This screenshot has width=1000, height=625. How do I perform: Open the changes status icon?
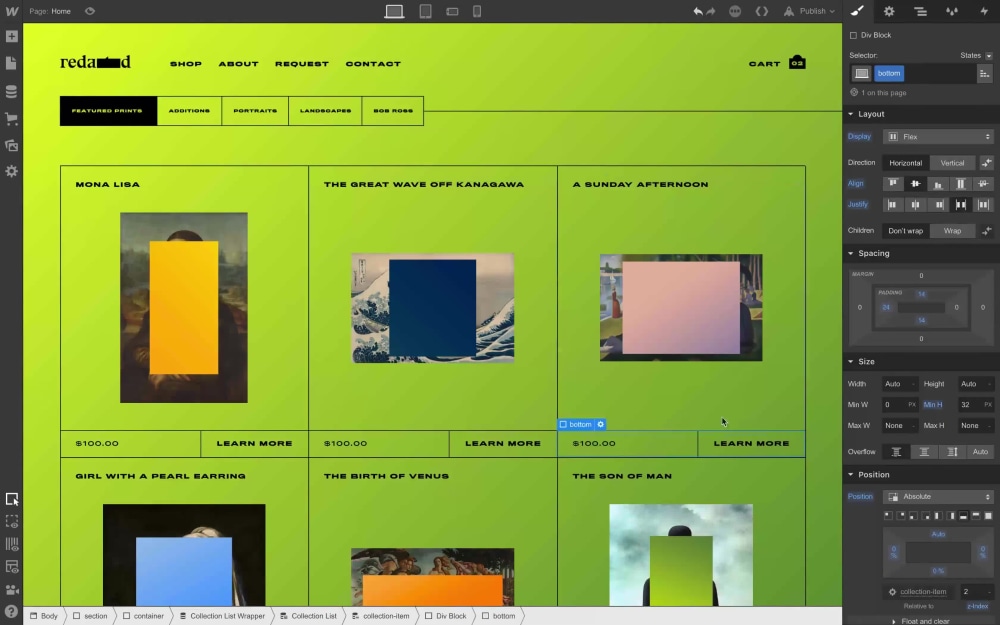tap(735, 11)
